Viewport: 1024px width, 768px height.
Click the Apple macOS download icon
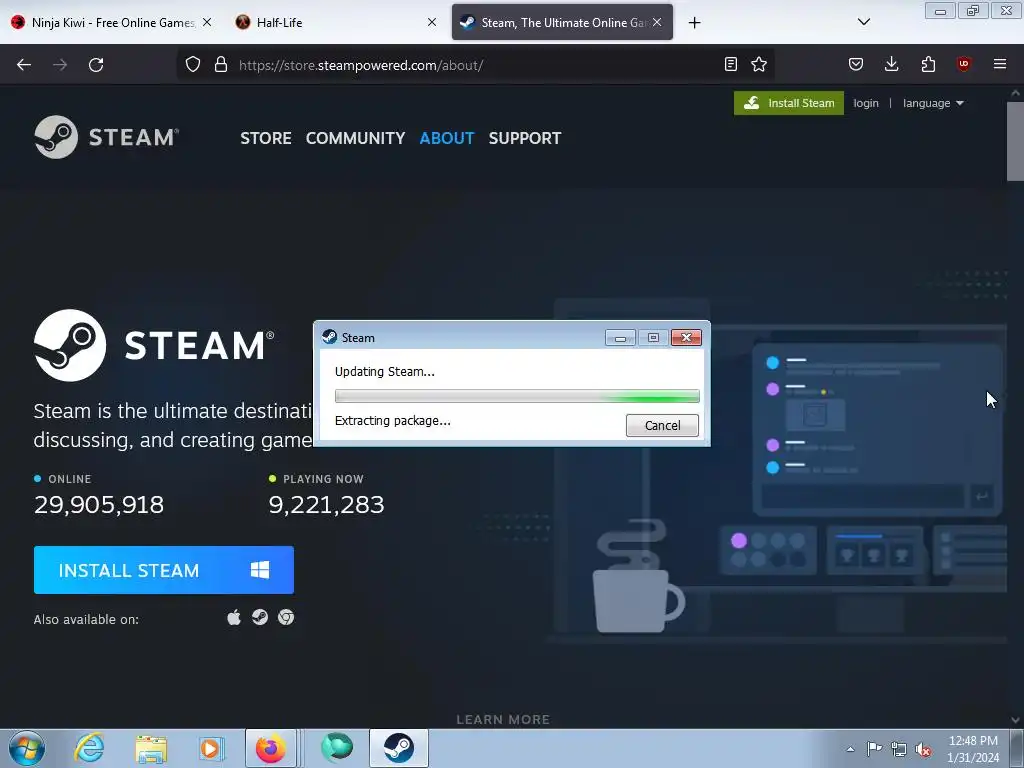(234, 617)
